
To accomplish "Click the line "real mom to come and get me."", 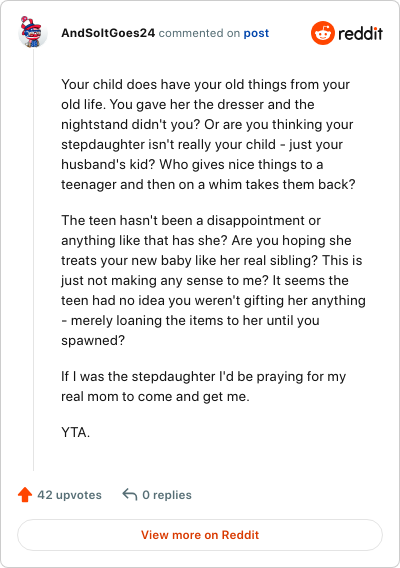I will tap(155, 396).
